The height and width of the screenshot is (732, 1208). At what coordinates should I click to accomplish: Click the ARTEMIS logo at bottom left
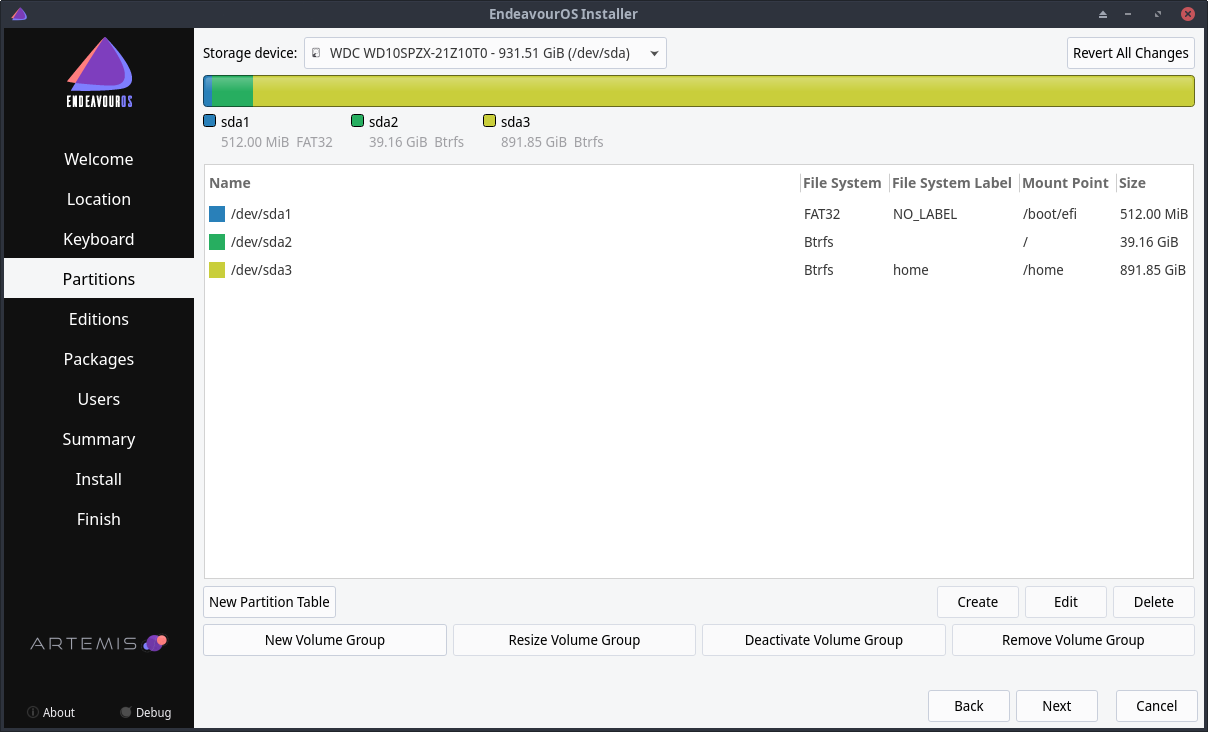[98, 643]
